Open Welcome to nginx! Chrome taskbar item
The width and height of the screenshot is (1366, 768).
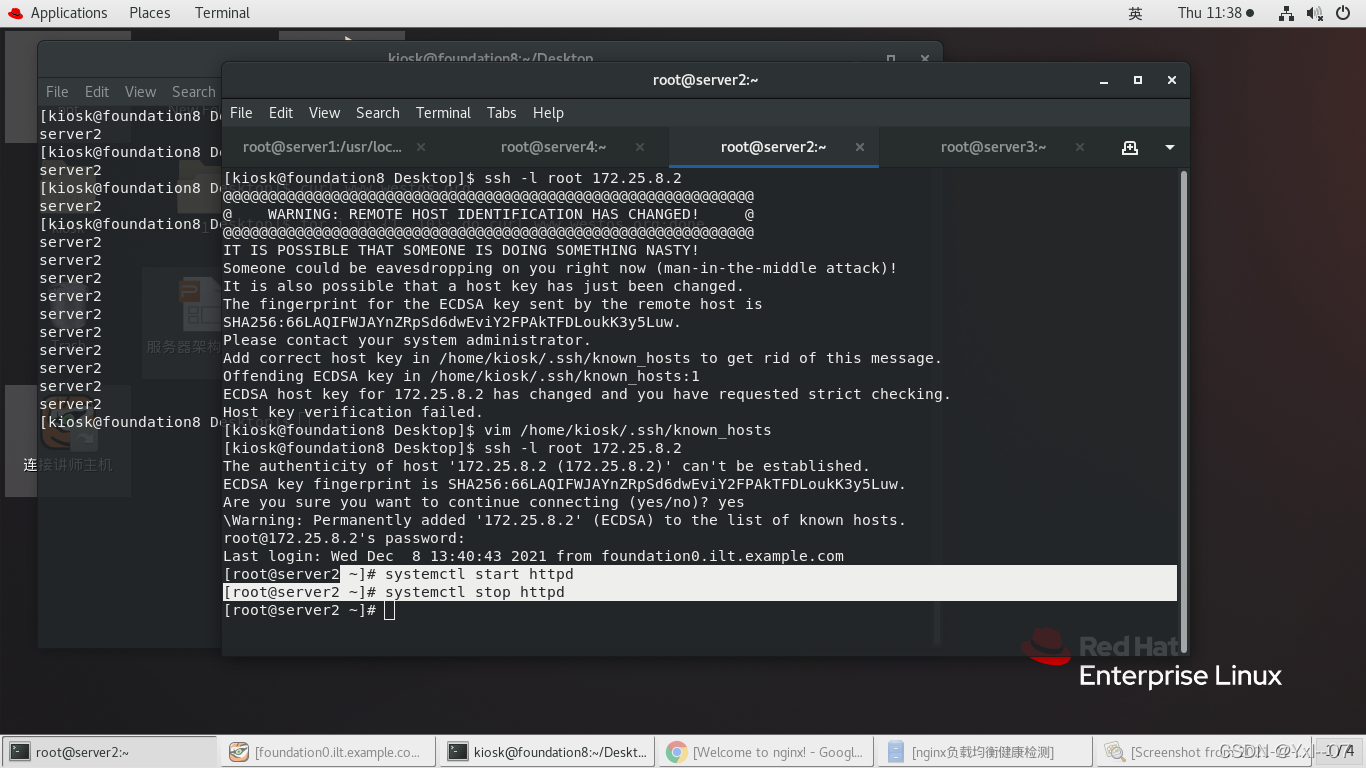pyautogui.click(x=765, y=752)
